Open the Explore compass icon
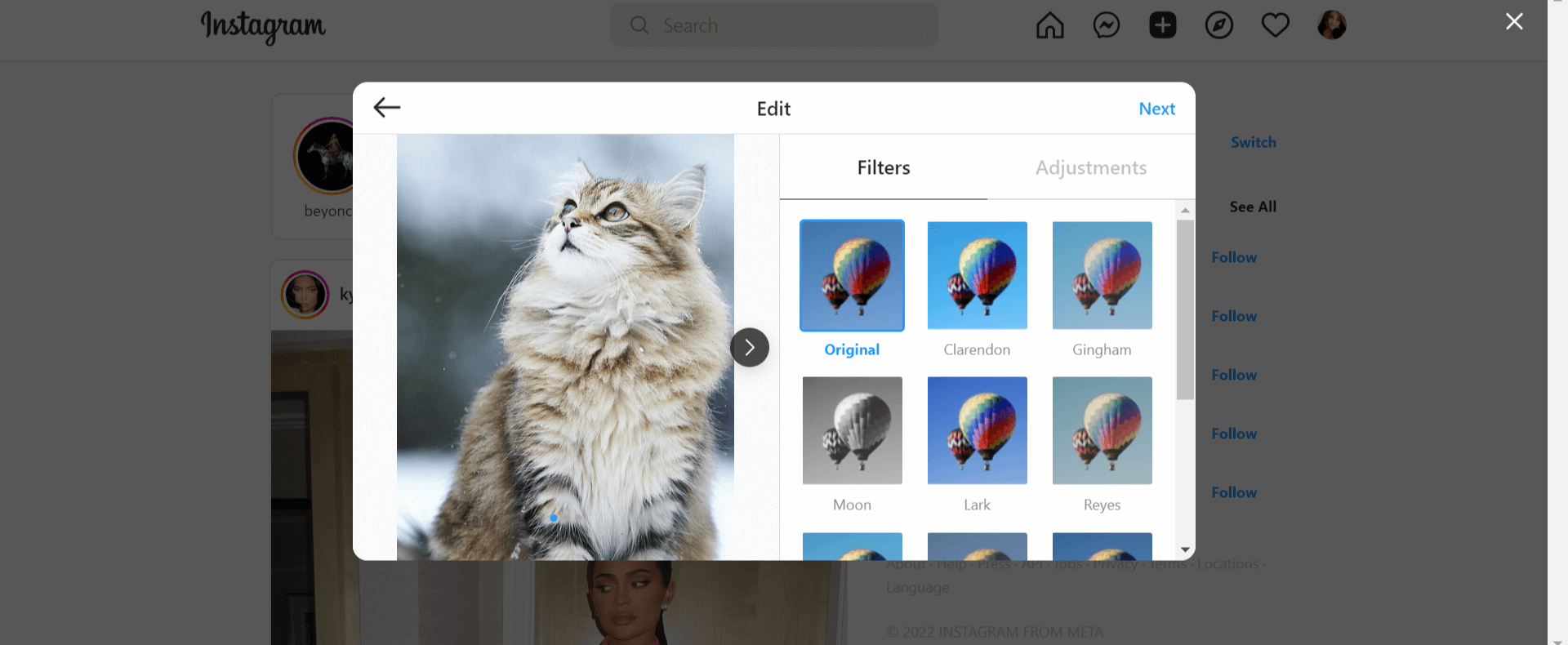This screenshot has height=645, width=1568. [x=1218, y=25]
